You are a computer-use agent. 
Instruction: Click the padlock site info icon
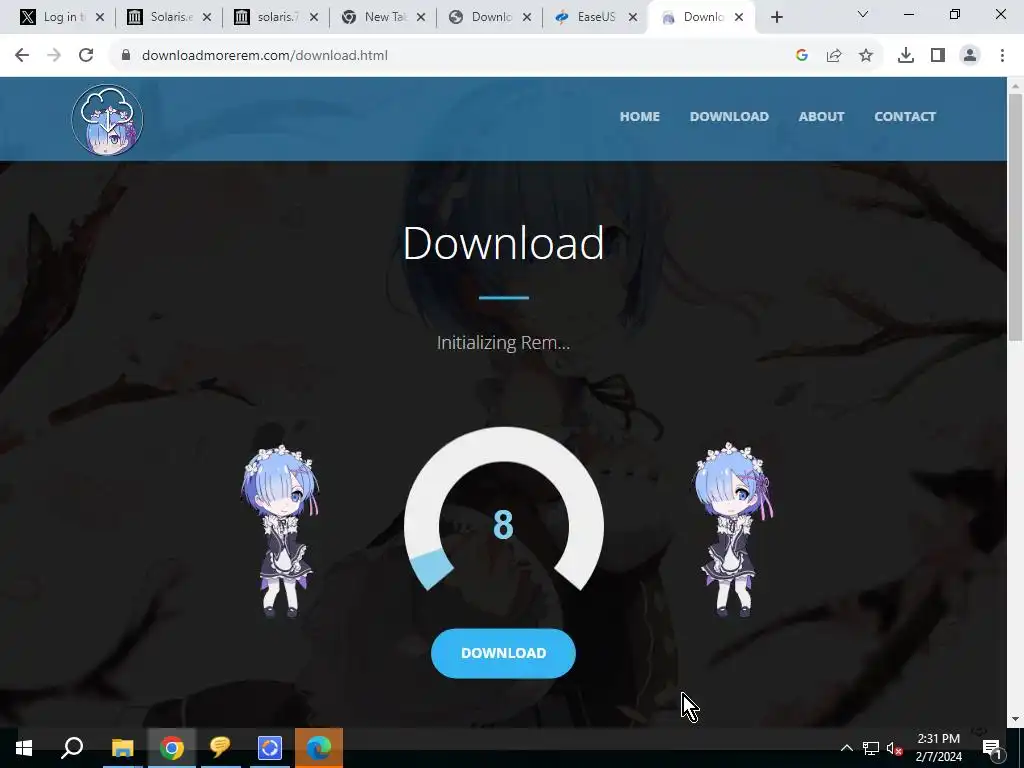pos(126,56)
